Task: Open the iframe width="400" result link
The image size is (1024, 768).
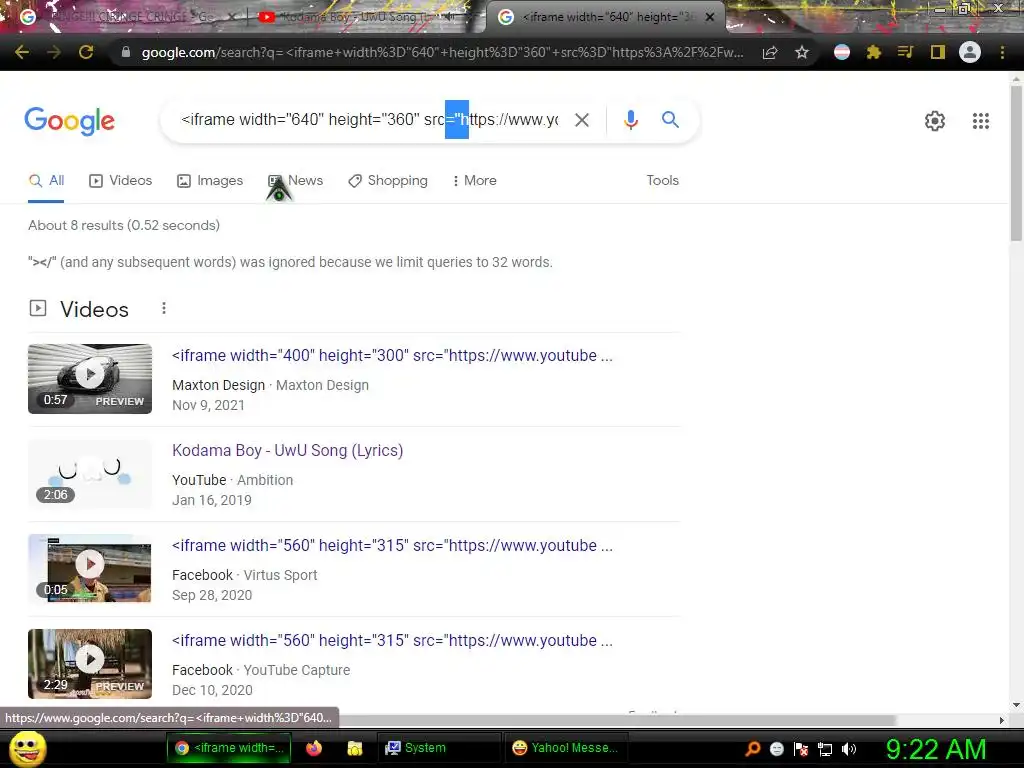Action: click(392, 356)
